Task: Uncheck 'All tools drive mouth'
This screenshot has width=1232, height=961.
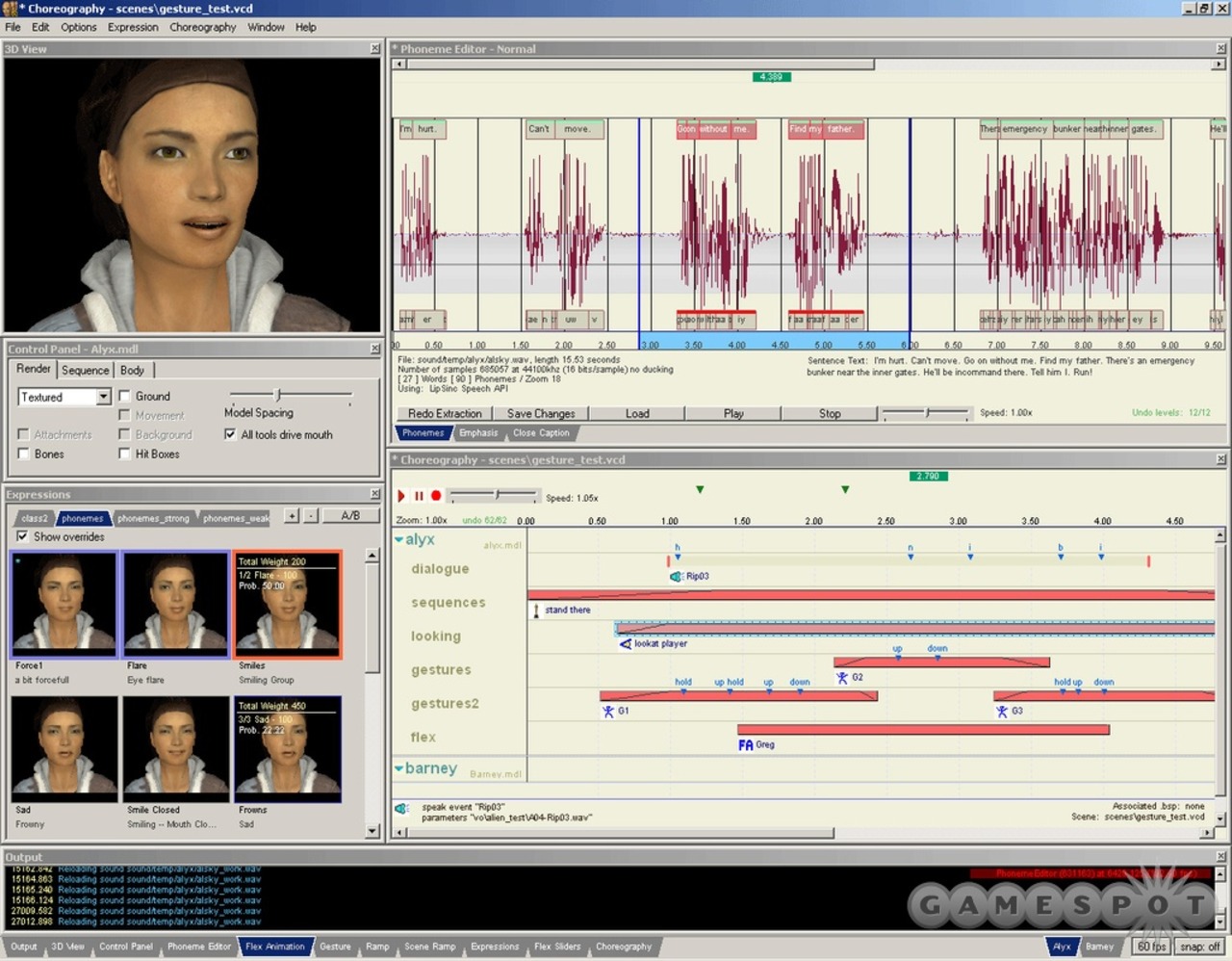Action: tap(230, 434)
